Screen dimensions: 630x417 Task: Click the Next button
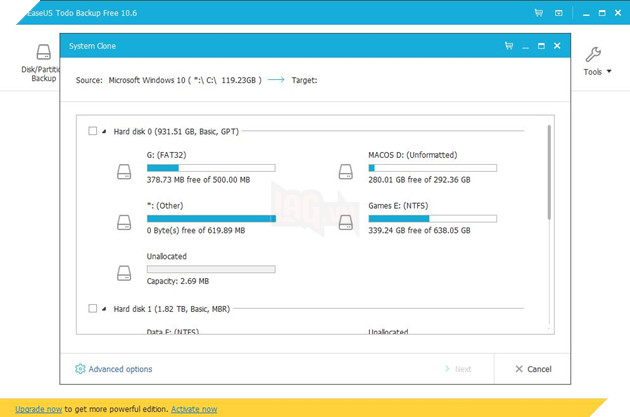(x=458, y=369)
